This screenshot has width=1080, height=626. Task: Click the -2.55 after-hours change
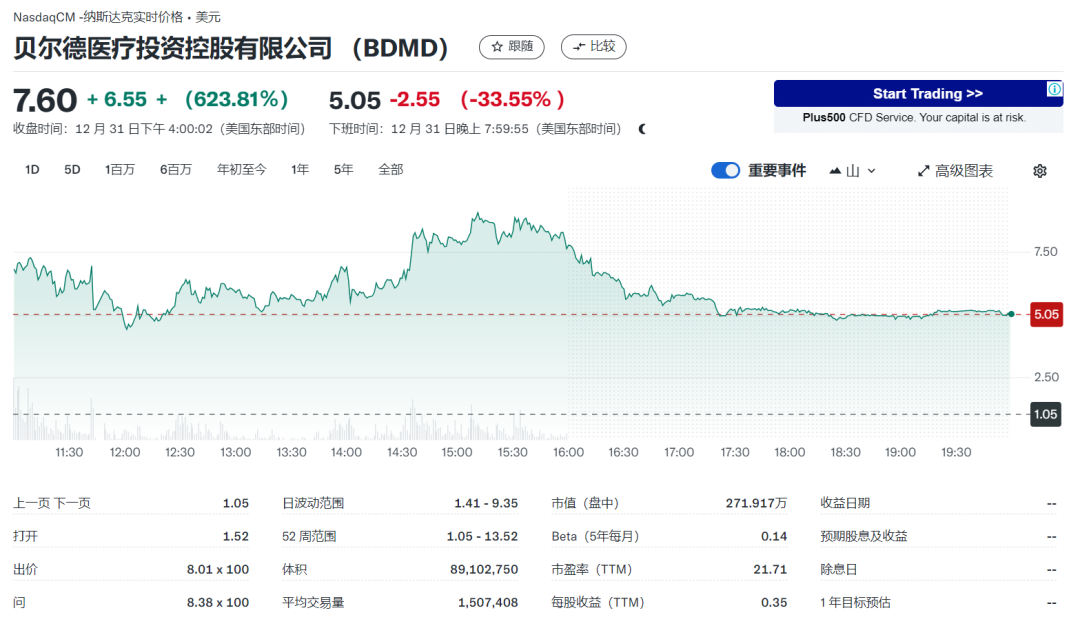point(415,99)
